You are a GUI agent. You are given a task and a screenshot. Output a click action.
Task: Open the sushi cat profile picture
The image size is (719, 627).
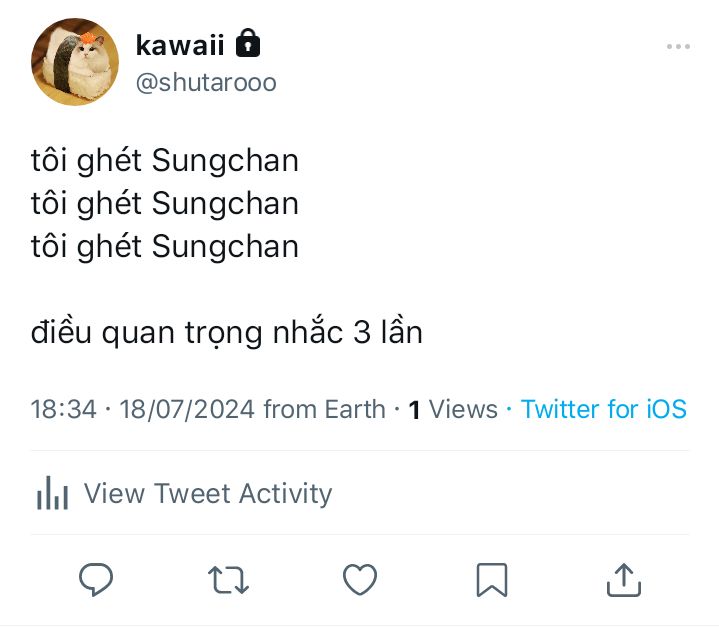tap(75, 62)
